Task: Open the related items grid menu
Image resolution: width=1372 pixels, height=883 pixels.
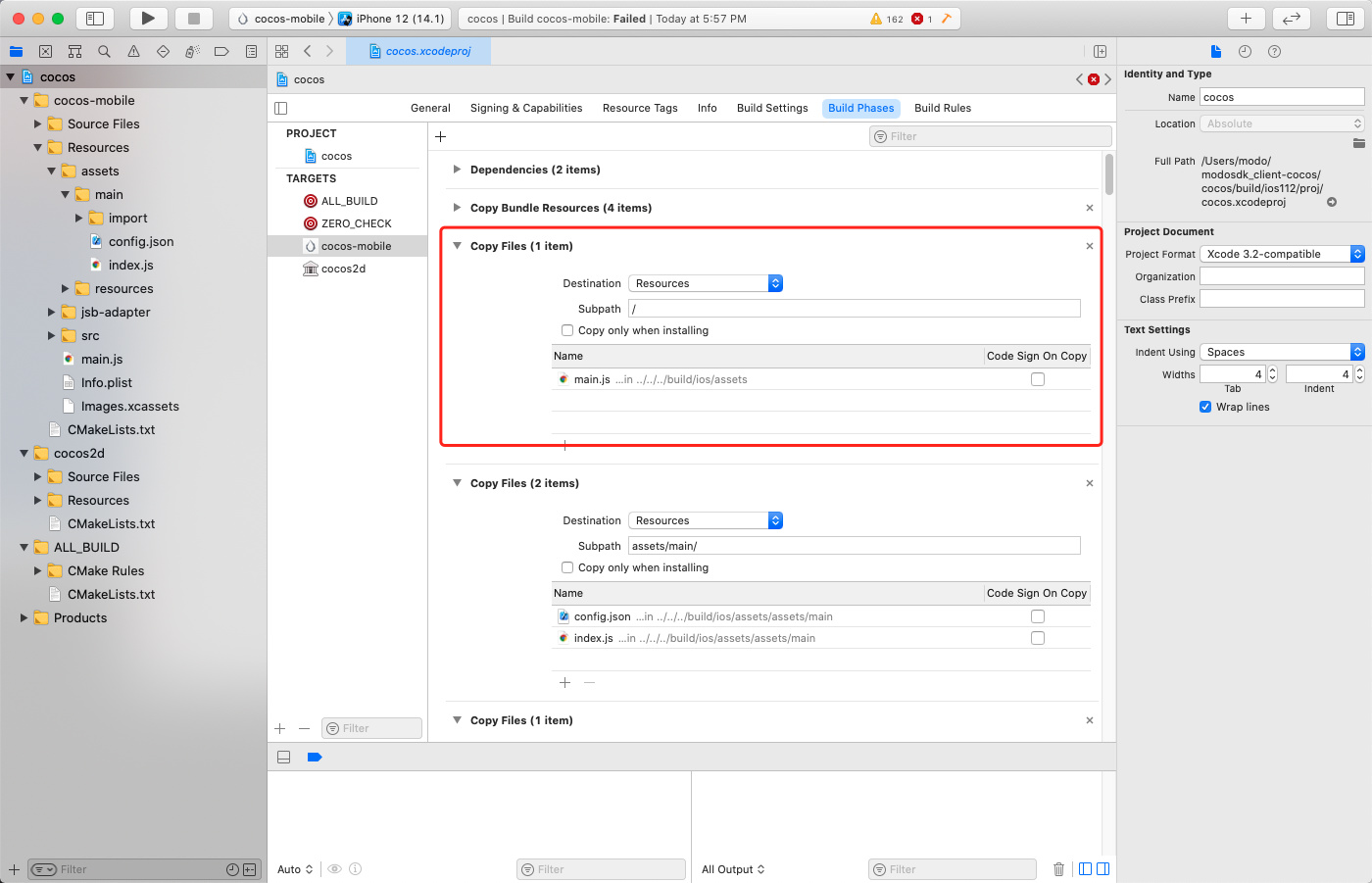Action: pos(282,51)
